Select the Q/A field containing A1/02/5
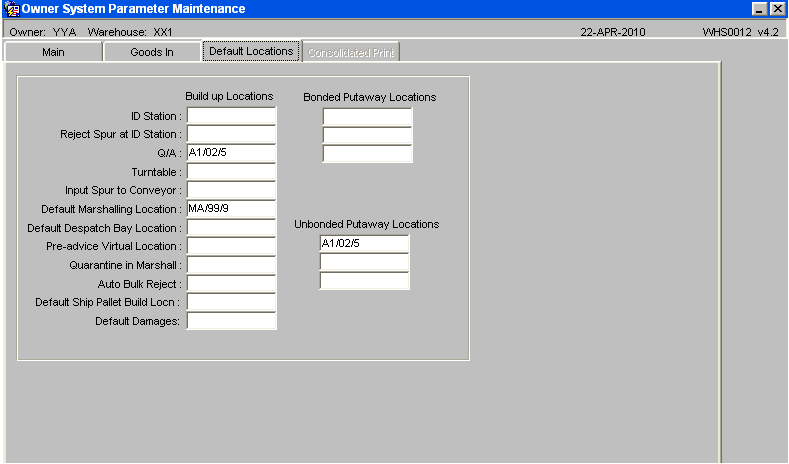 (231, 153)
